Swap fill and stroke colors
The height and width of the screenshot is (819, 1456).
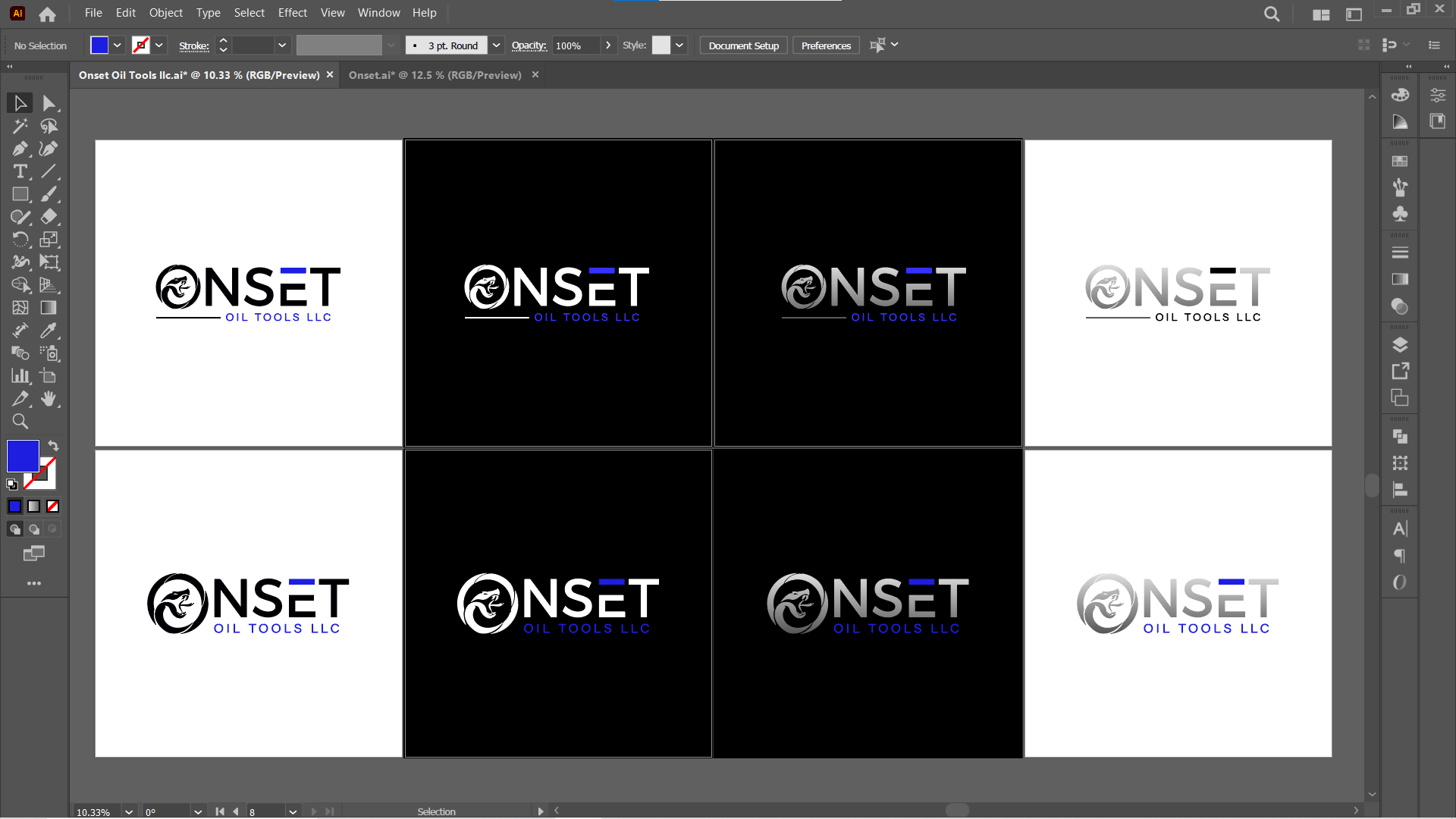pyautogui.click(x=53, y=445)
